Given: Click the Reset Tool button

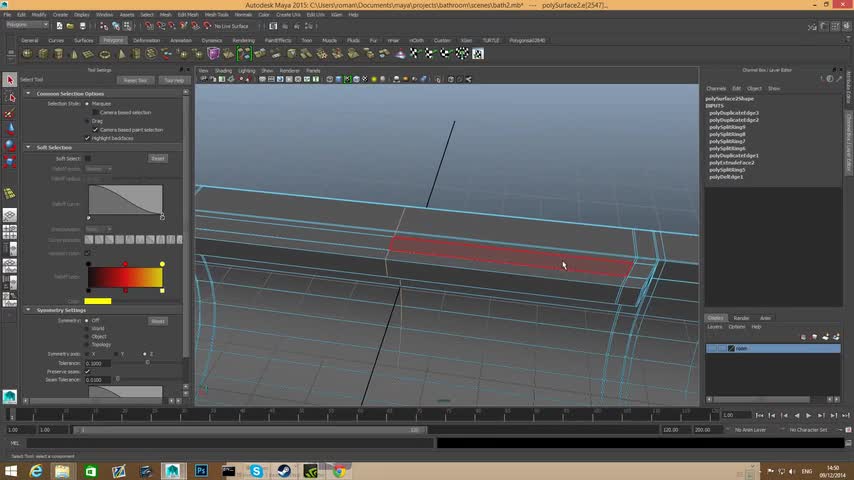Looking at the screenshot, I should [x=134, y=80].
